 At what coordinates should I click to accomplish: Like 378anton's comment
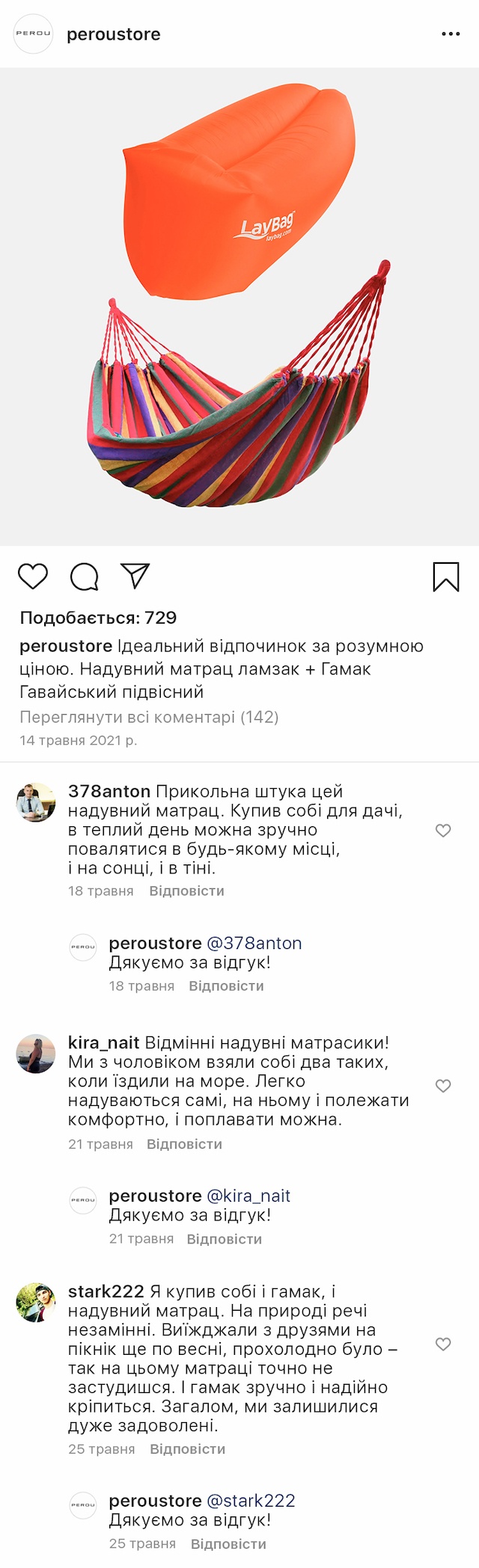pyautogui.click(x=443, y=831)
